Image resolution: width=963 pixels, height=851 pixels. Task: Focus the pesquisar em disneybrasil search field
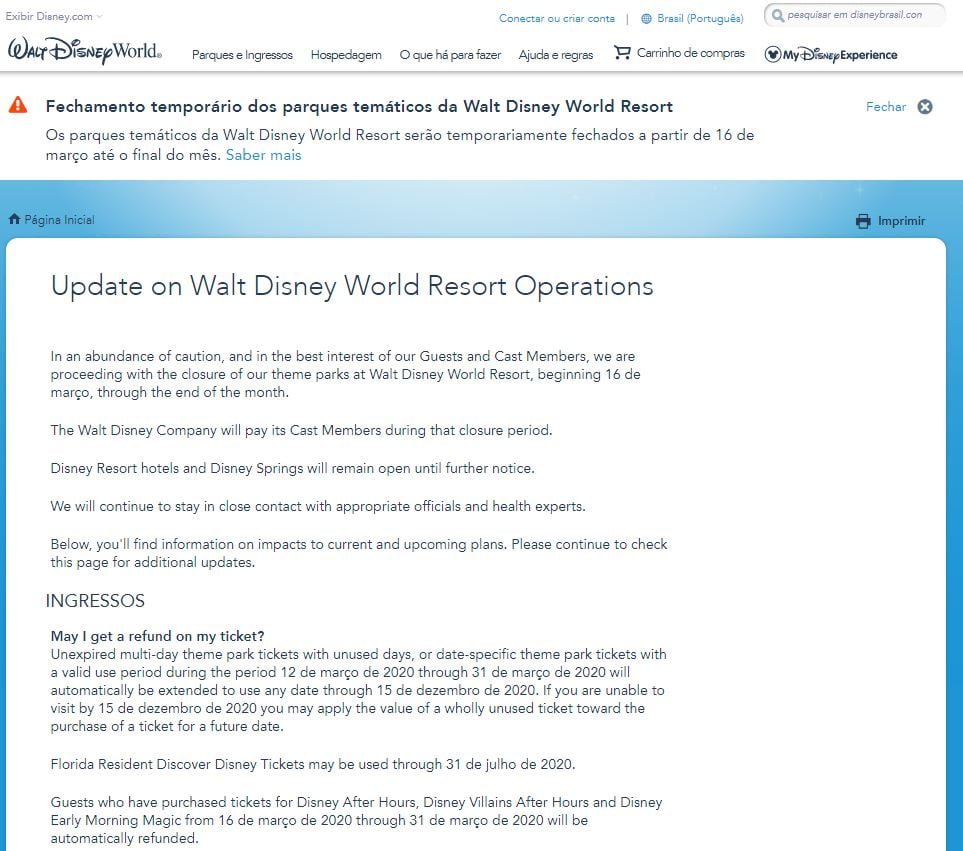[x=860, y=16]
